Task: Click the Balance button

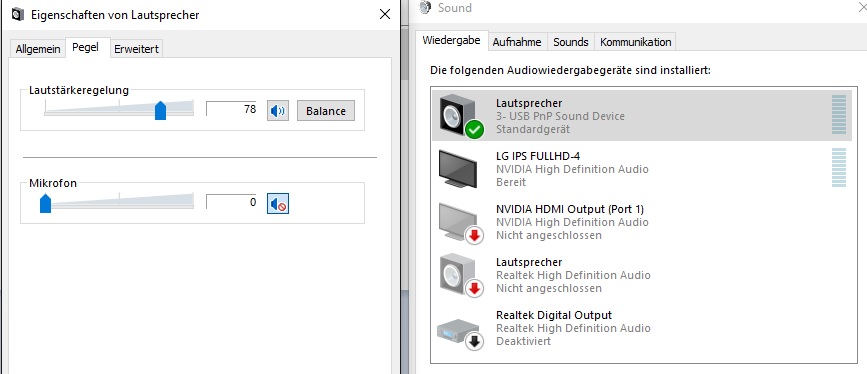Action: tap(326, 111)
